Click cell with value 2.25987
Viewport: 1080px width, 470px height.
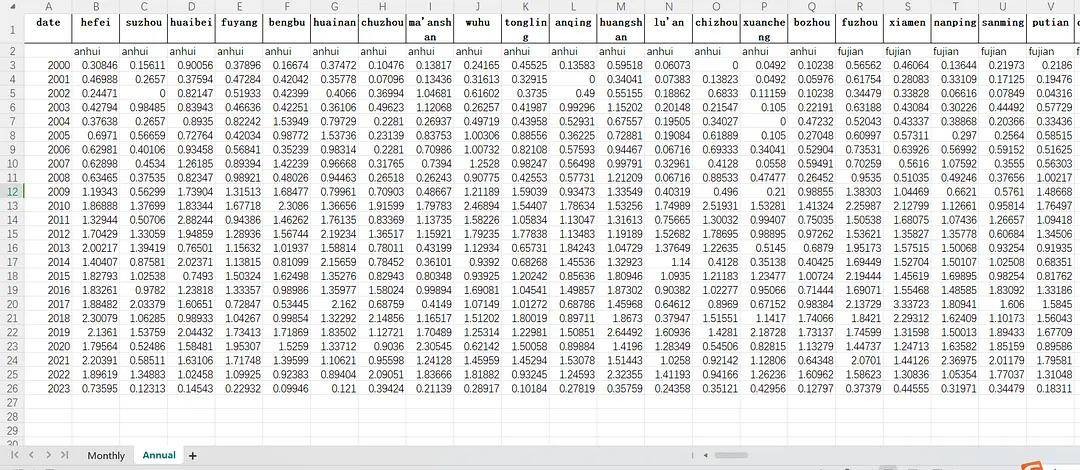(860, 205)
